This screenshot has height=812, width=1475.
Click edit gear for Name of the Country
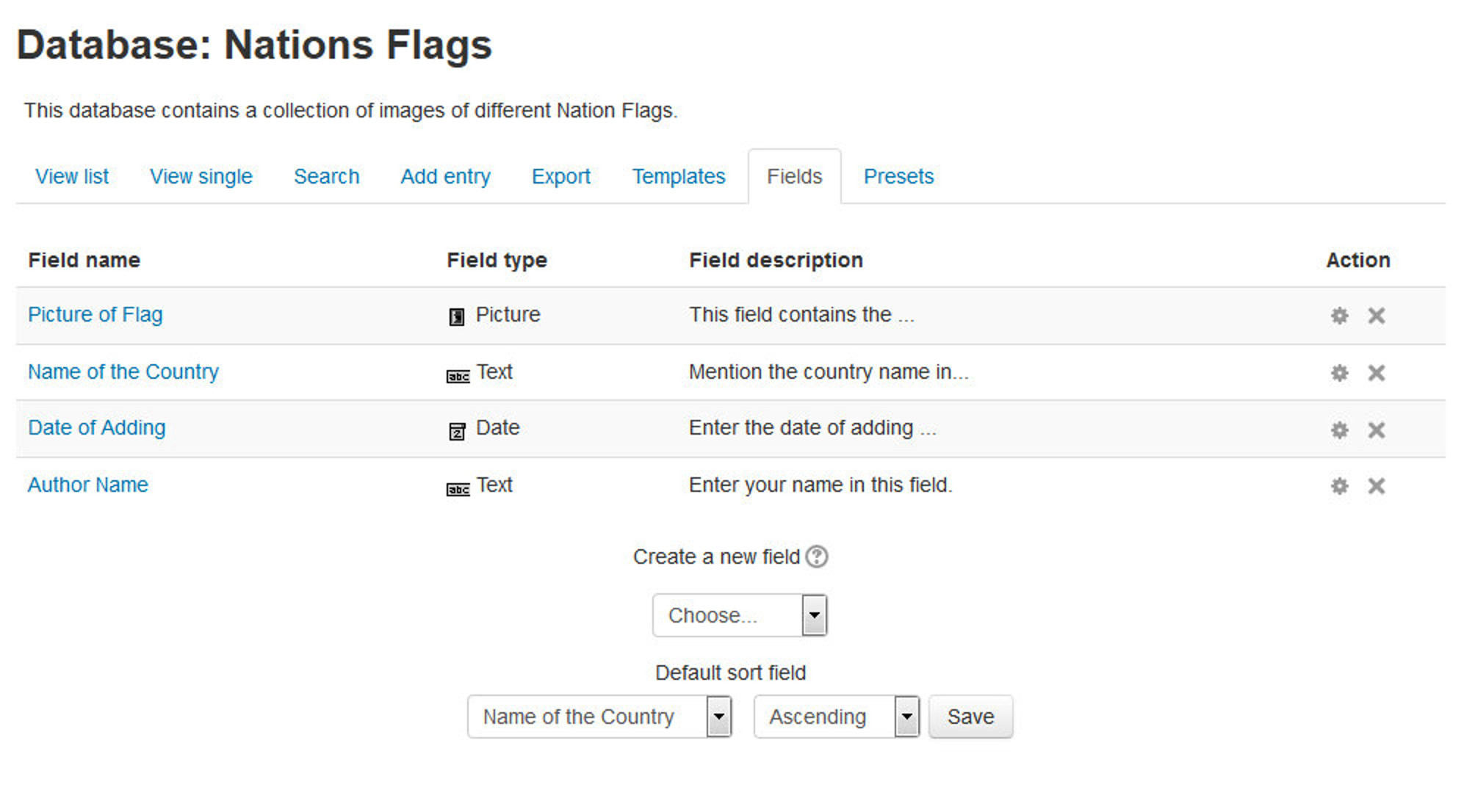(1340, 373)
